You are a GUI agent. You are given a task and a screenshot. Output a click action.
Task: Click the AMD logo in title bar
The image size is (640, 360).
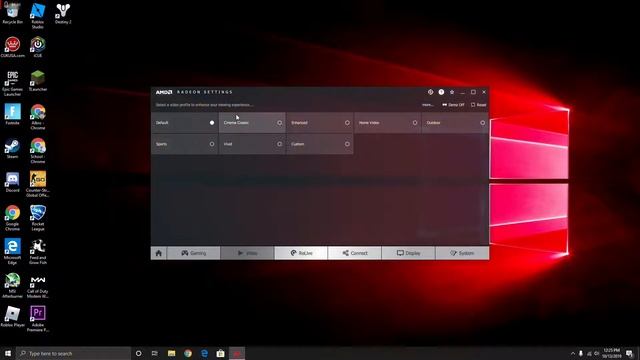tap(164, 92)
